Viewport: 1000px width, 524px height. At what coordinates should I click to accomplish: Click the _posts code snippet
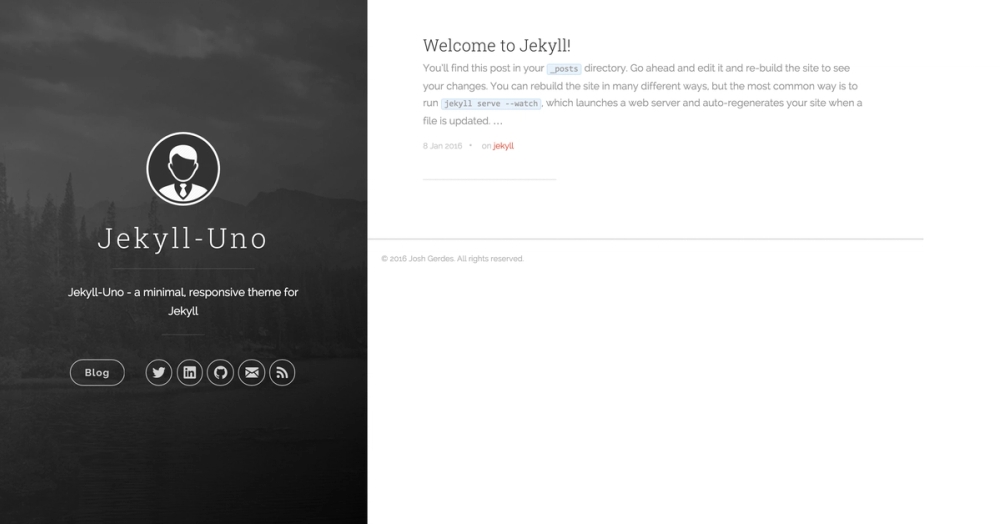coord(564,69)
